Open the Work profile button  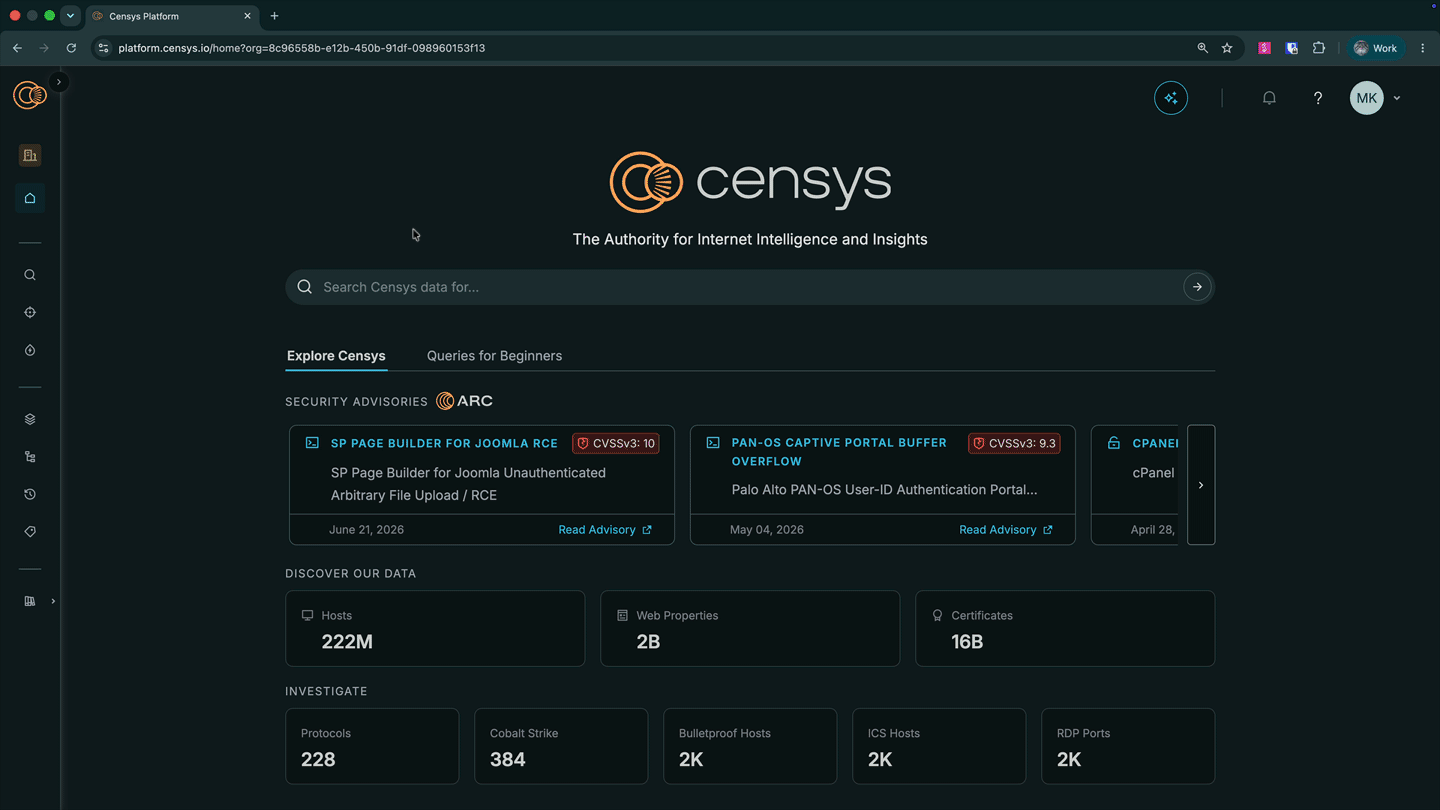[1375, 48]
